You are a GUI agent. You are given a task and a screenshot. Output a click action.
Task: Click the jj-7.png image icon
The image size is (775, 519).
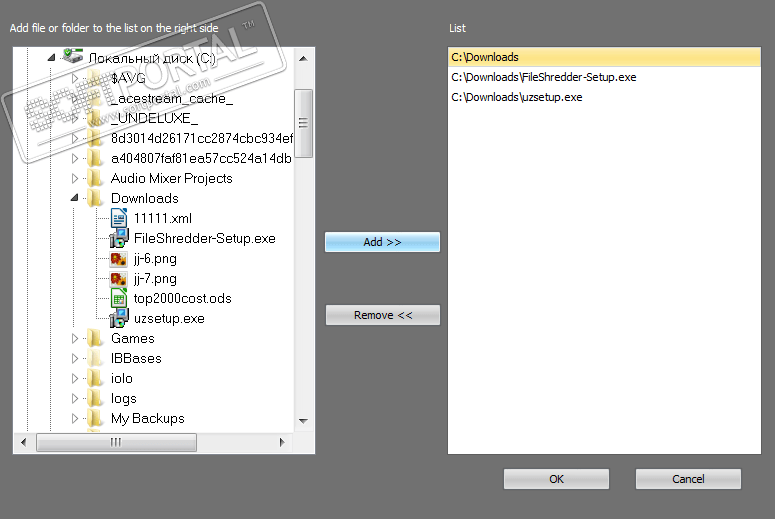(119, 278)
